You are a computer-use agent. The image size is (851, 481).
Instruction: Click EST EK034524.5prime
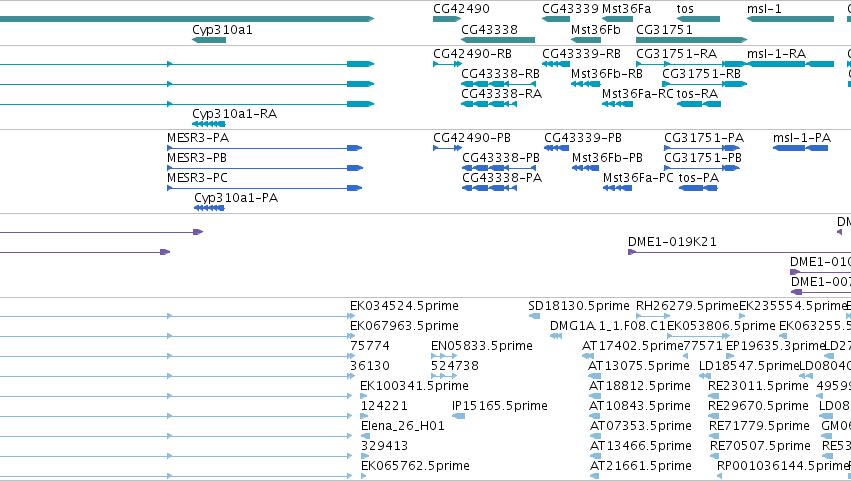[x=404, y=306]
